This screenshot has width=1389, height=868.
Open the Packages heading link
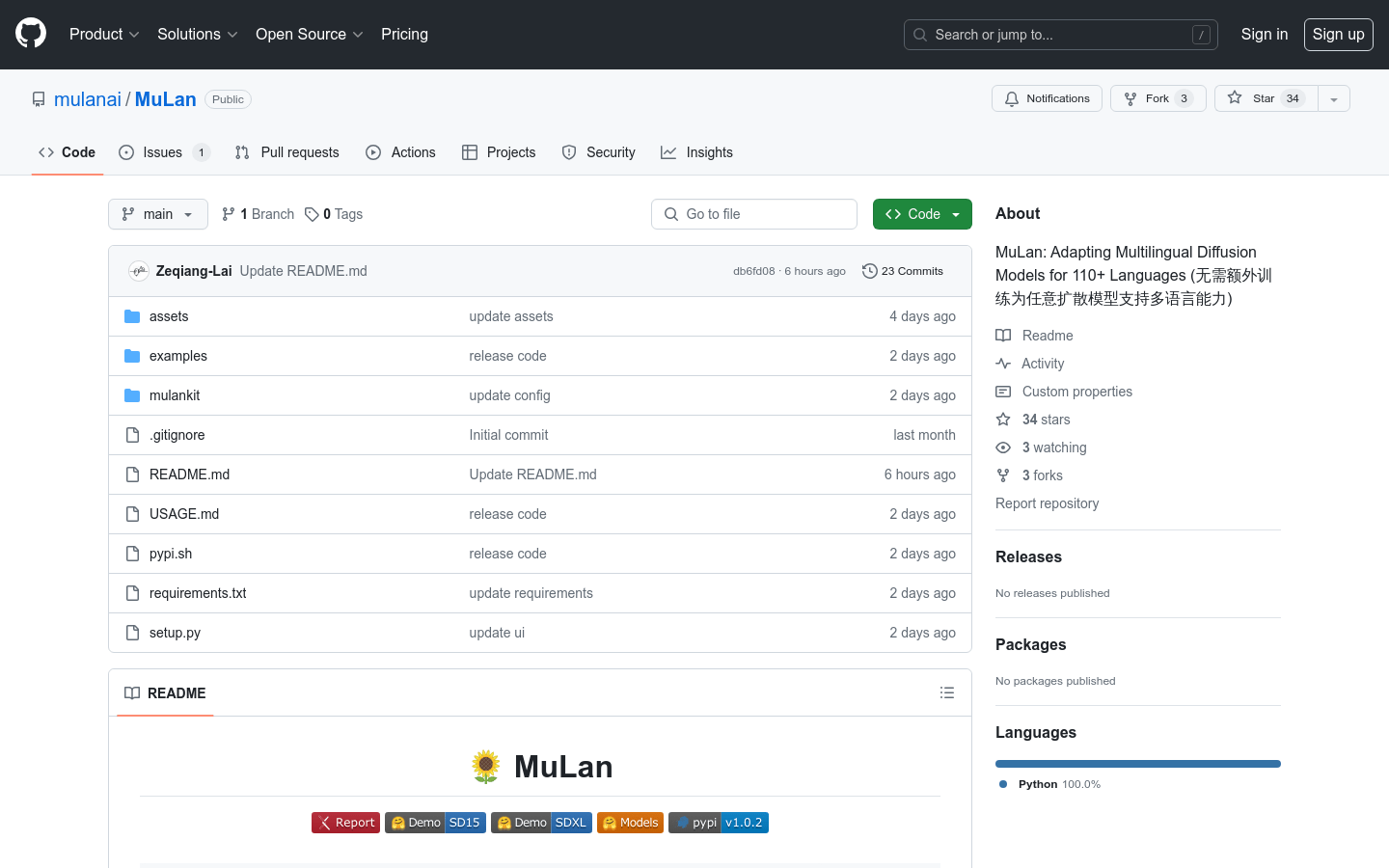[x=1030, y=645]
